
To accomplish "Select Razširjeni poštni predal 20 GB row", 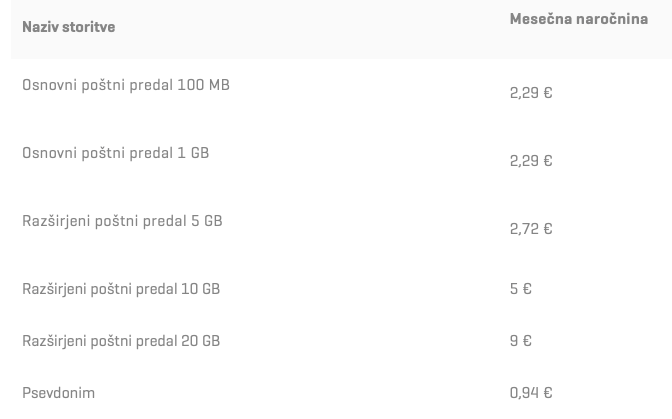I will point(342,341).
